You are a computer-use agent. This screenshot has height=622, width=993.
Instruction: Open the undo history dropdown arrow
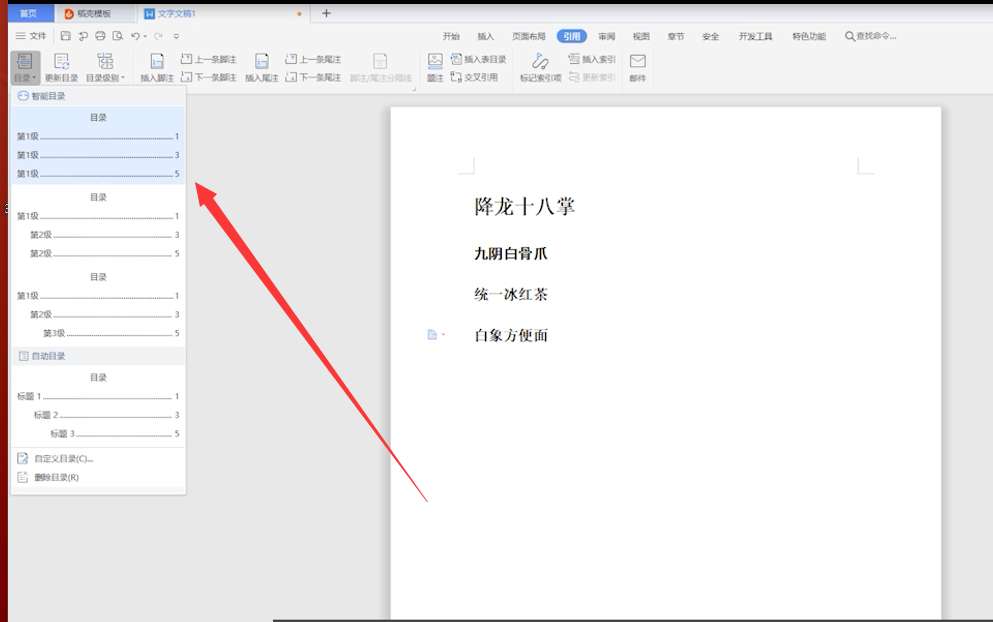(145, 36)
